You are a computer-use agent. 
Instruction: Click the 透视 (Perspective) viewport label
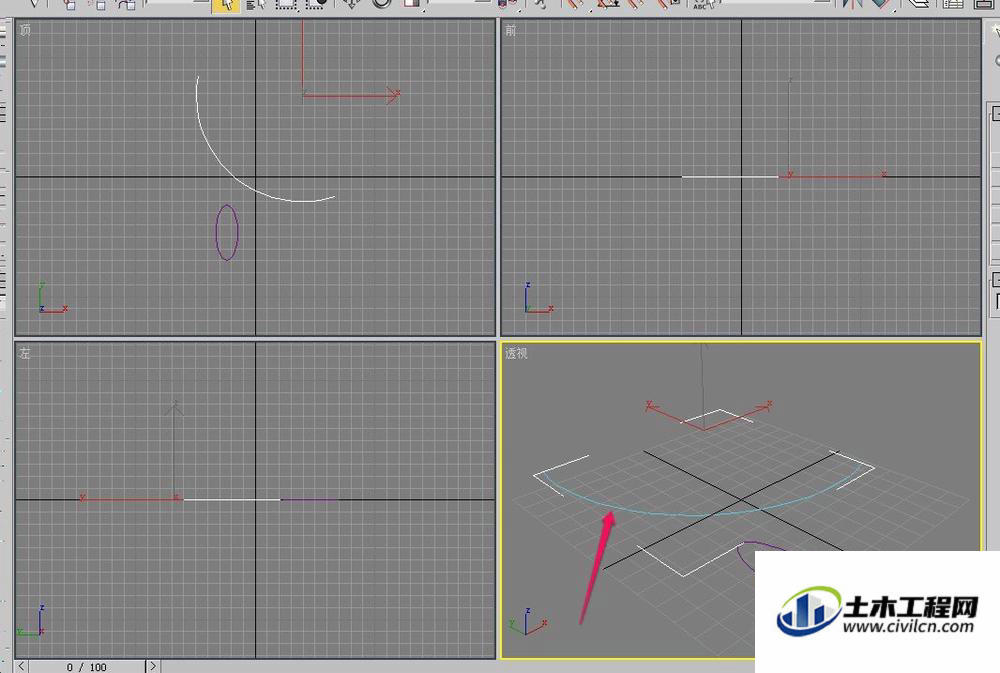pos(516,353)
